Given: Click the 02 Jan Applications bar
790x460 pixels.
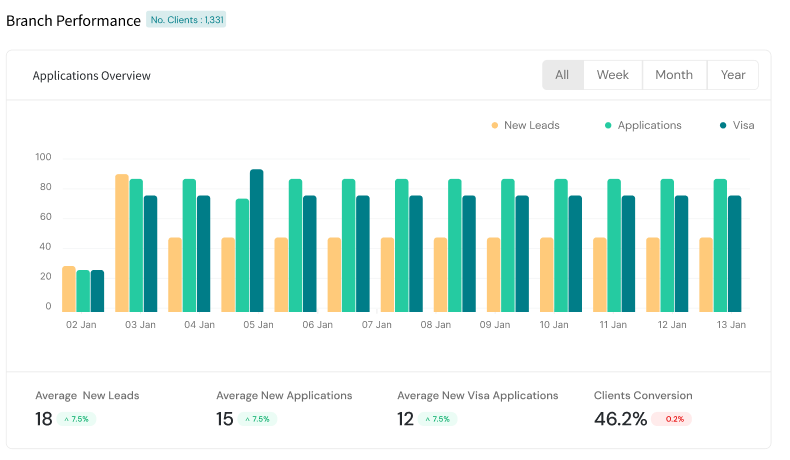Looking at the screenshot, I should [x=83, y=291].
